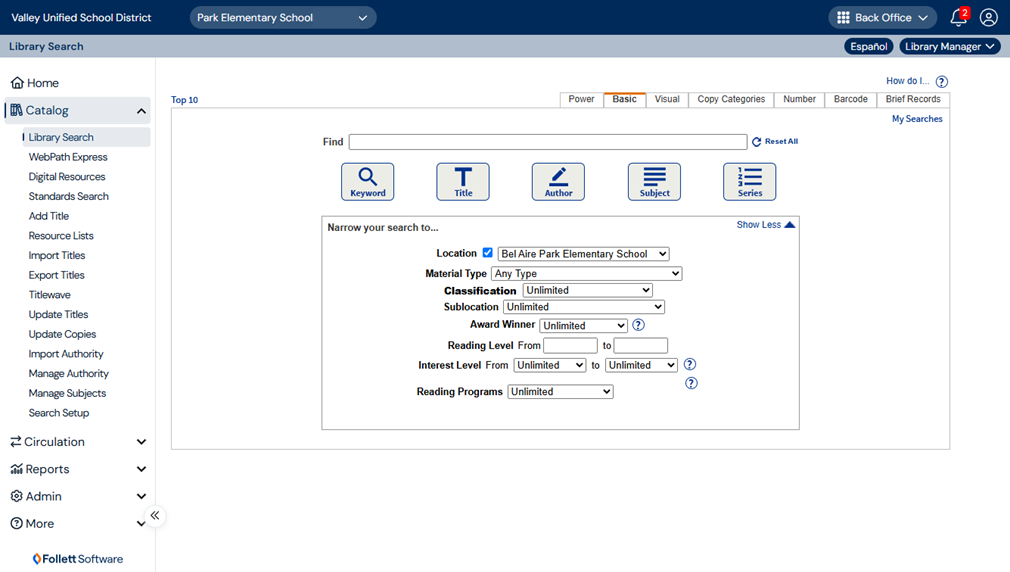Open the Park Elementary School selector
The width and height of the screenshot is (1010, 572).
click(283, 17)
